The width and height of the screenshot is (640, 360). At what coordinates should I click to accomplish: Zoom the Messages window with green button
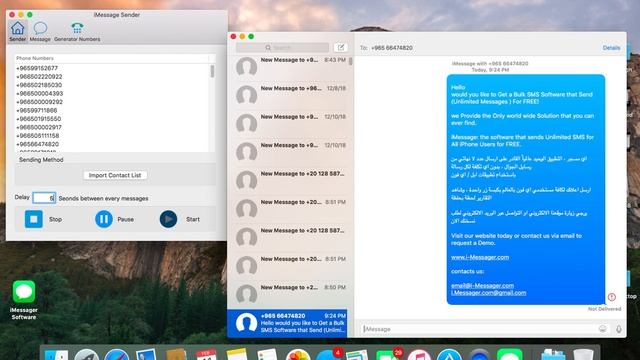pyautogui.click(x=251, y=36)
